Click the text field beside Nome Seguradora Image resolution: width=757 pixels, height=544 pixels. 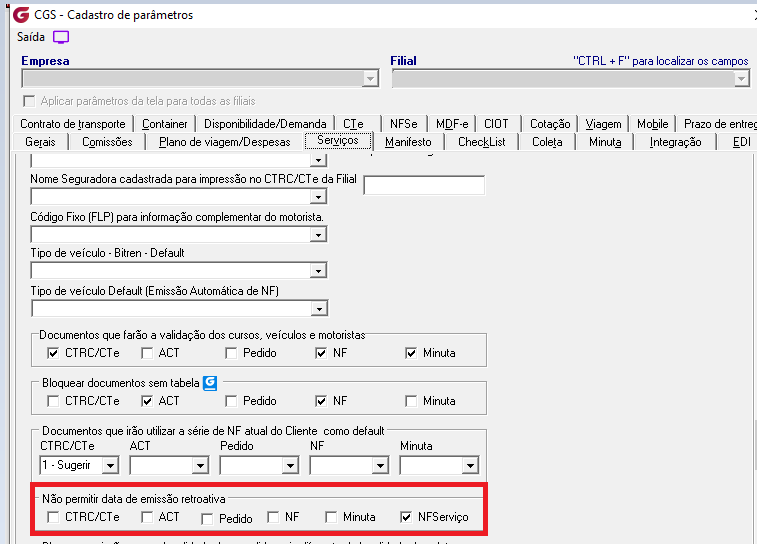[x=424, y=186]
